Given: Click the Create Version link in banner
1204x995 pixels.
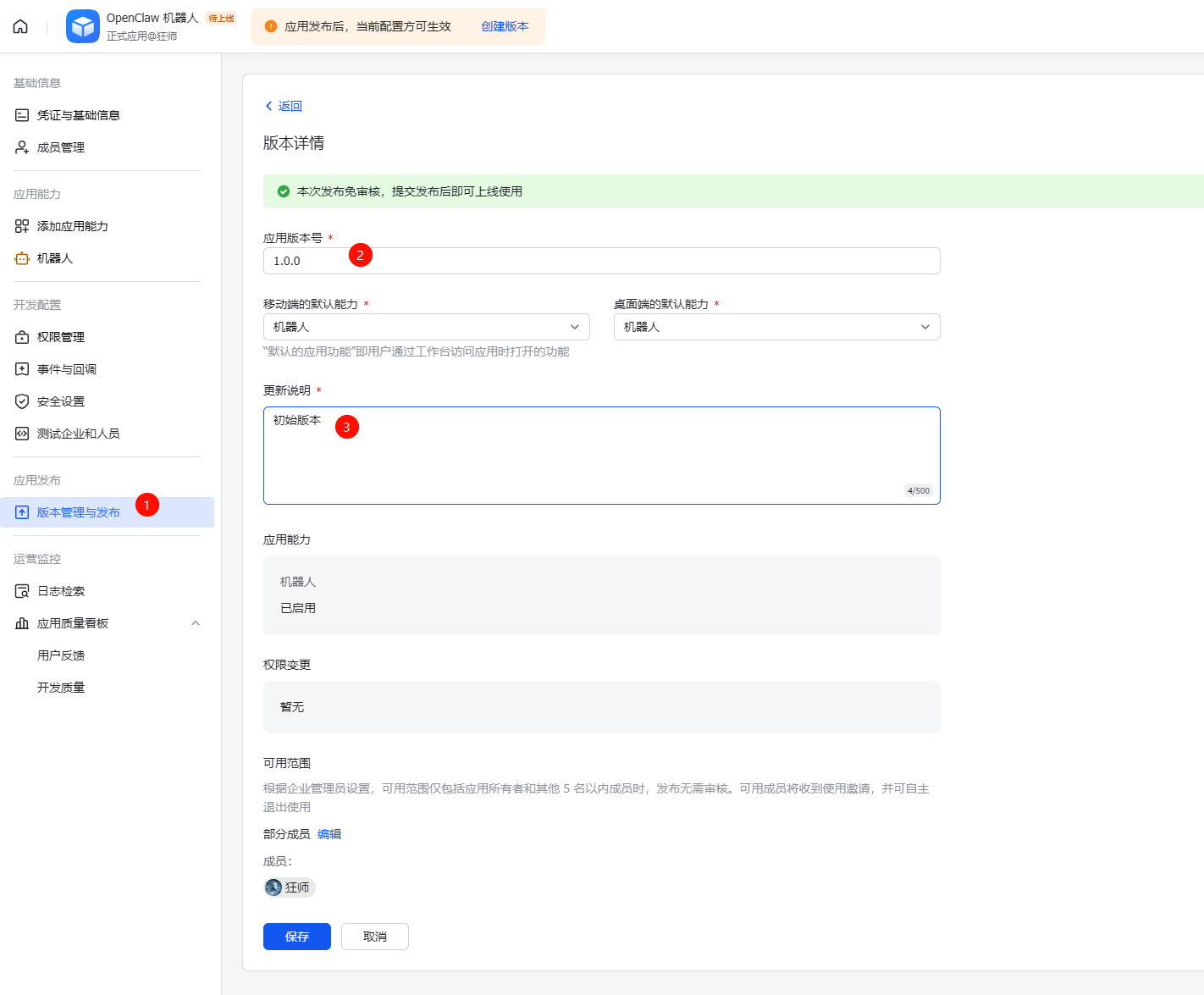Looking at the screenshot, I should [x=505, y=26].
